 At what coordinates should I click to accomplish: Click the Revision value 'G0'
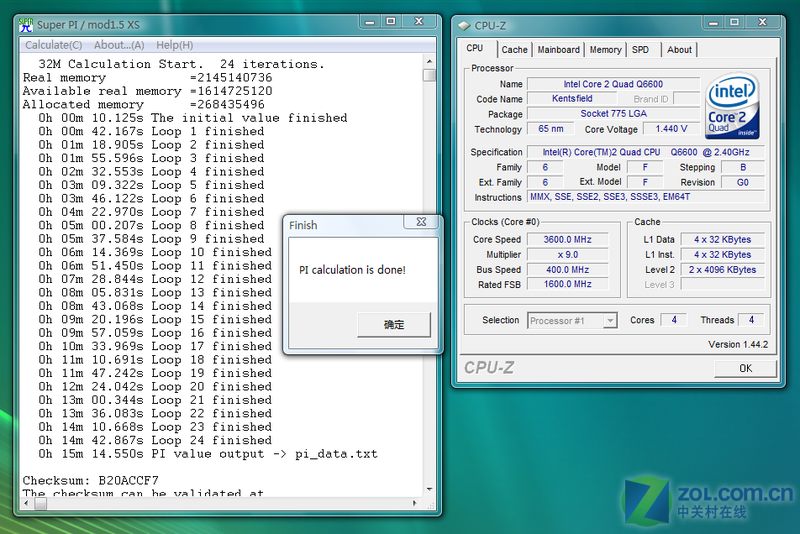tap(742, 182)
